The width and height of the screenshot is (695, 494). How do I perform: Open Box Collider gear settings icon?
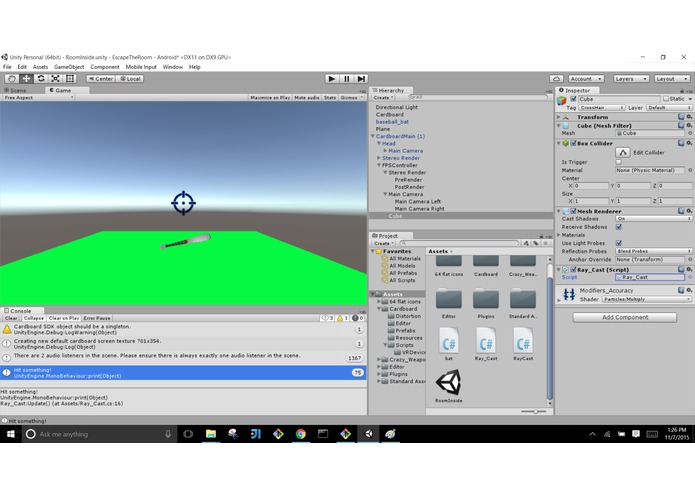tap(689, 143)
